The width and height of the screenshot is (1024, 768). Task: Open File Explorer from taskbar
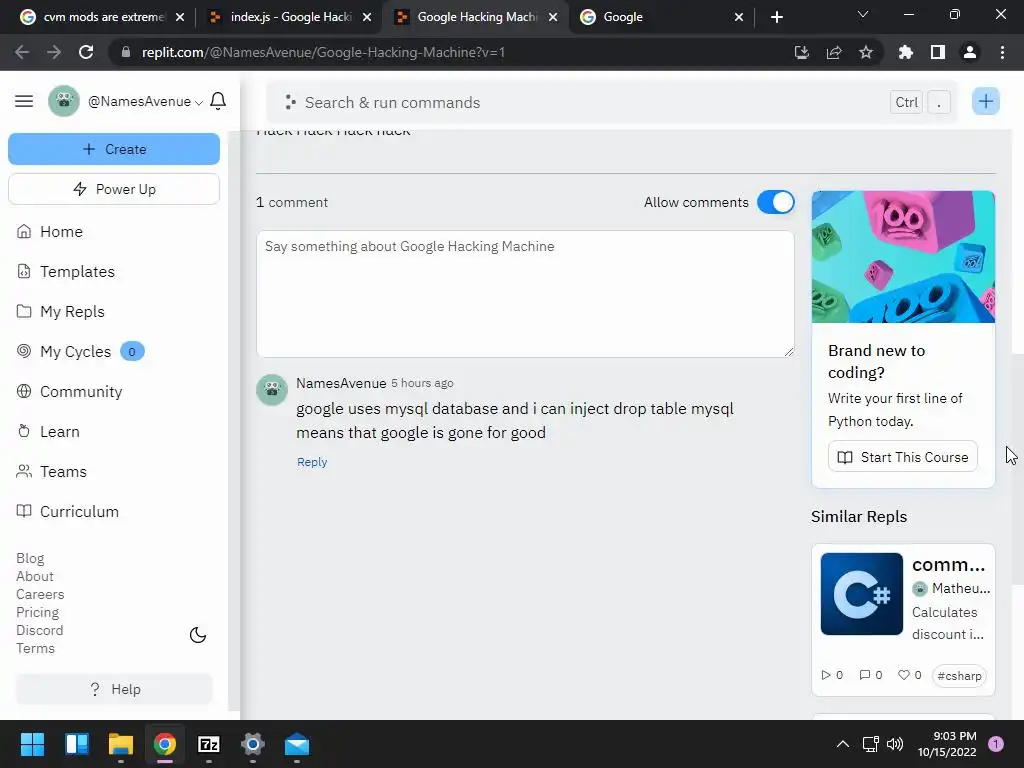(121, 744)
